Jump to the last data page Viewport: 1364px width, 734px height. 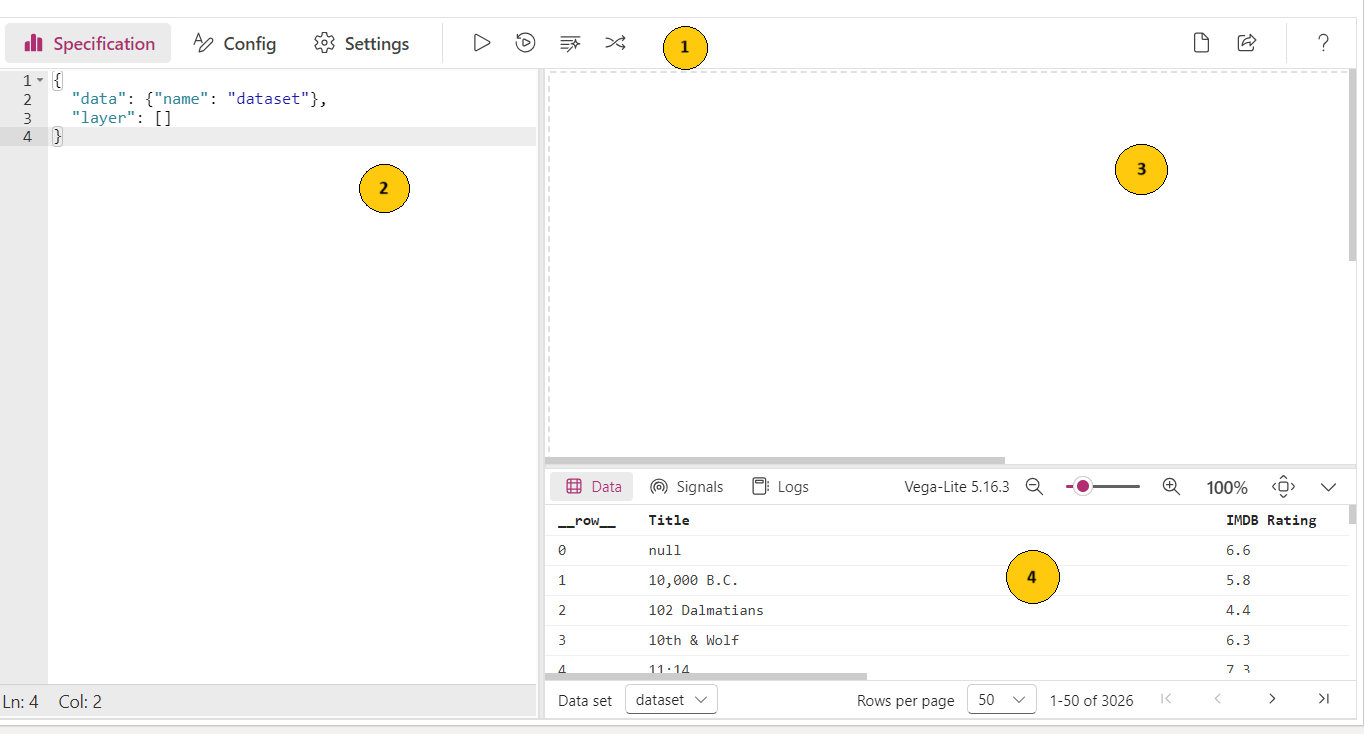tap(1323, 699)
